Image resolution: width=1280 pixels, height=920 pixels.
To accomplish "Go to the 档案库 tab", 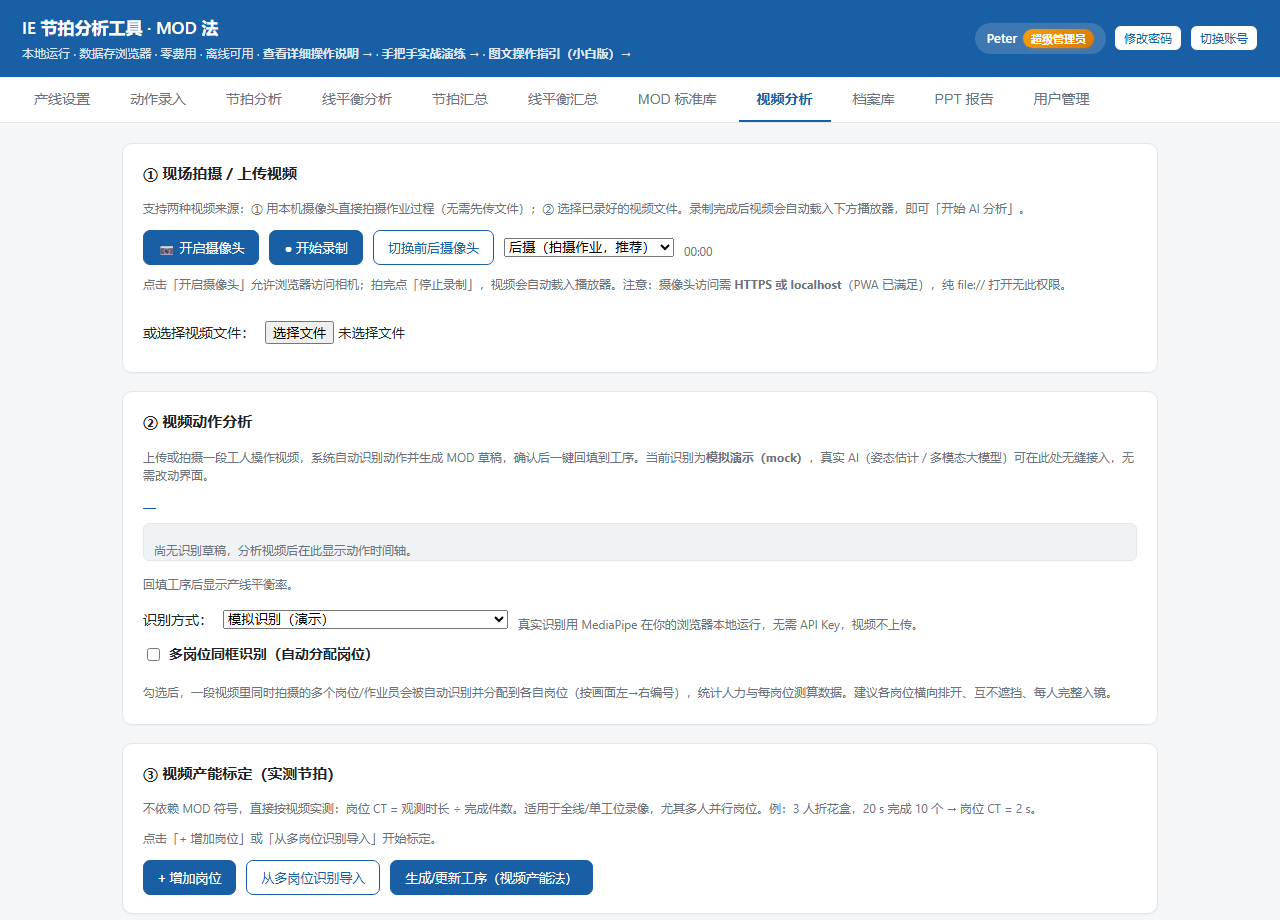I will click(x=874, y=99).
